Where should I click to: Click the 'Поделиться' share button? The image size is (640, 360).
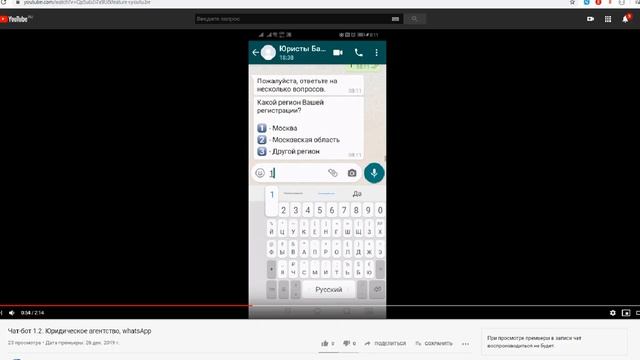[x=385, y=343]
